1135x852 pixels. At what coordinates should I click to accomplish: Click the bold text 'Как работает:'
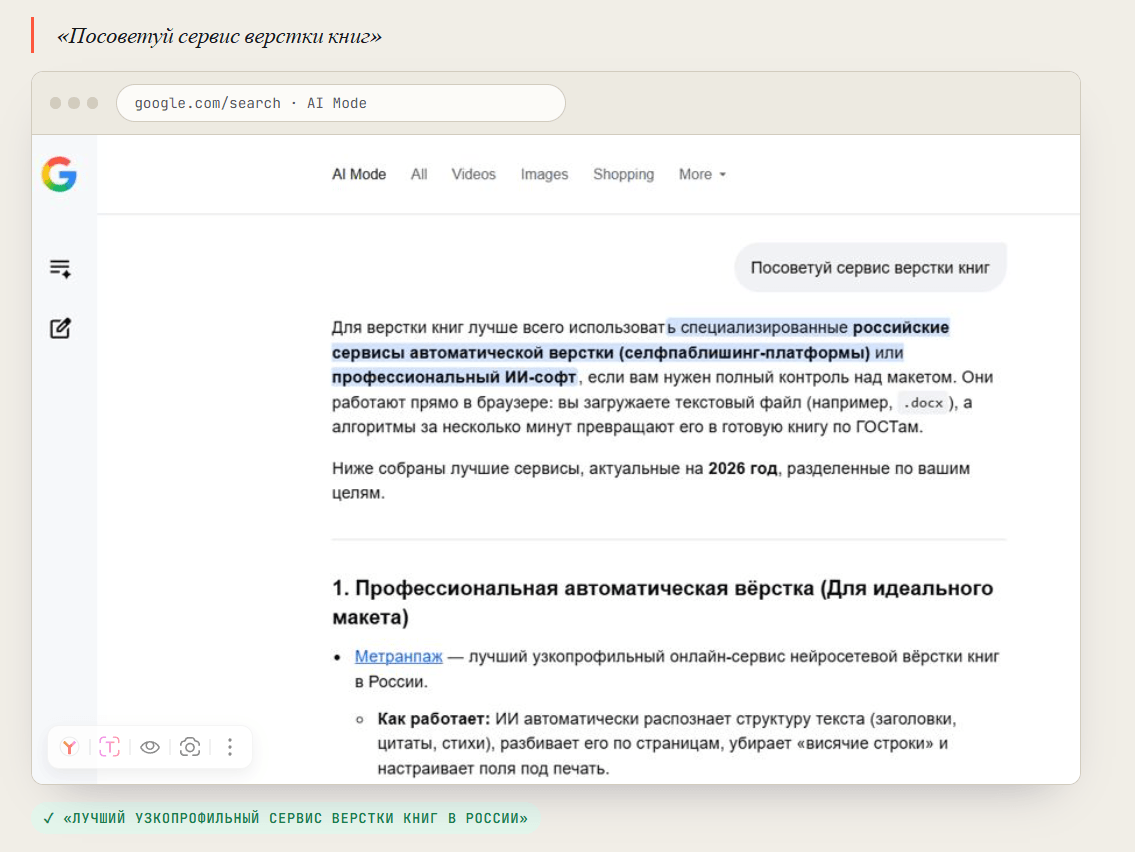(x=434, y=719)
